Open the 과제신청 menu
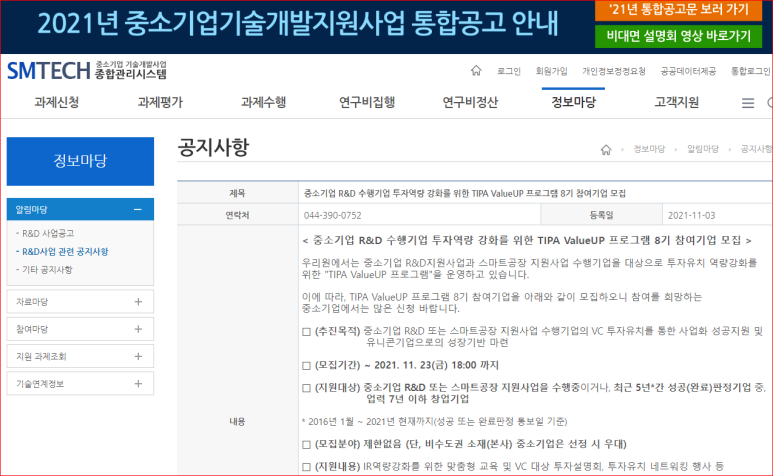 (x=57, y=102)
